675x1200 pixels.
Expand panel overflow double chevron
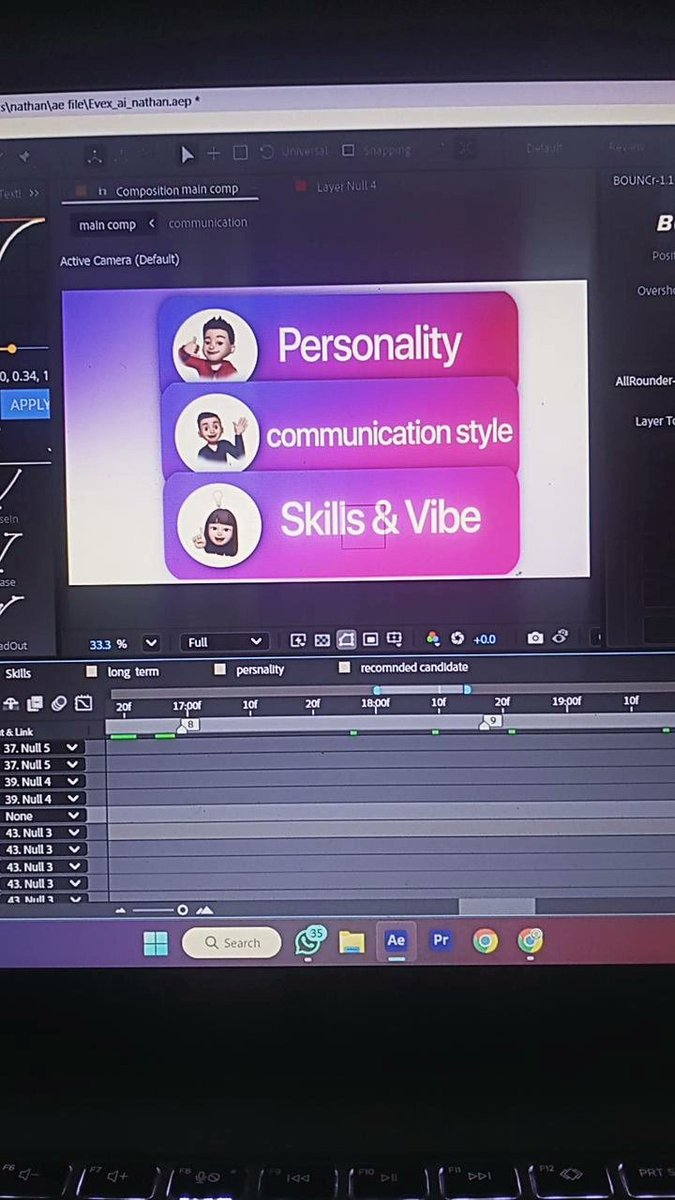34,193
